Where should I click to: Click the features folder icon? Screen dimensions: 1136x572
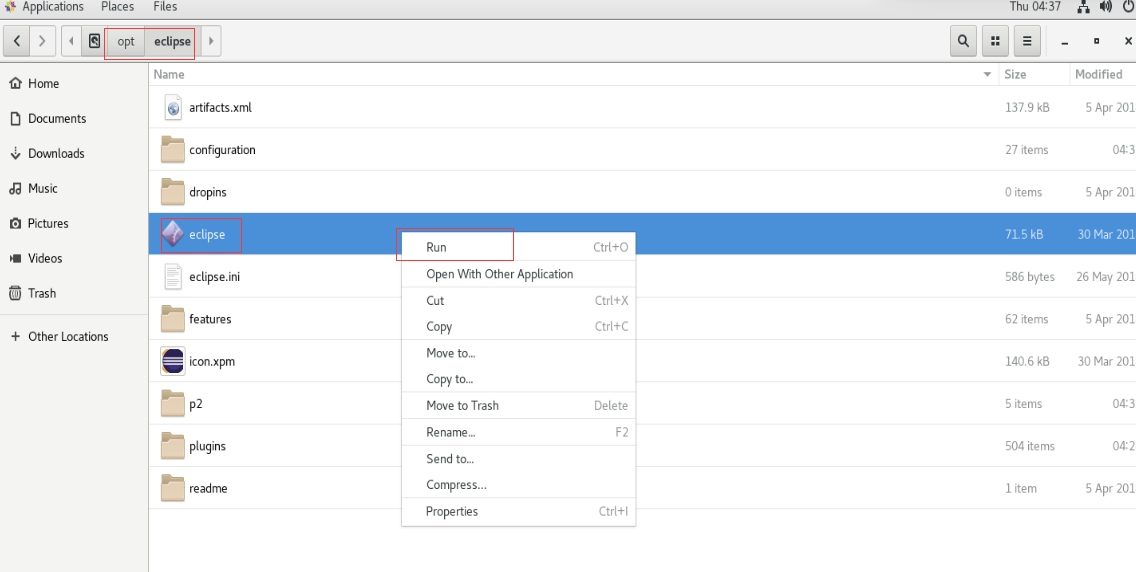[x=172, y=319]
